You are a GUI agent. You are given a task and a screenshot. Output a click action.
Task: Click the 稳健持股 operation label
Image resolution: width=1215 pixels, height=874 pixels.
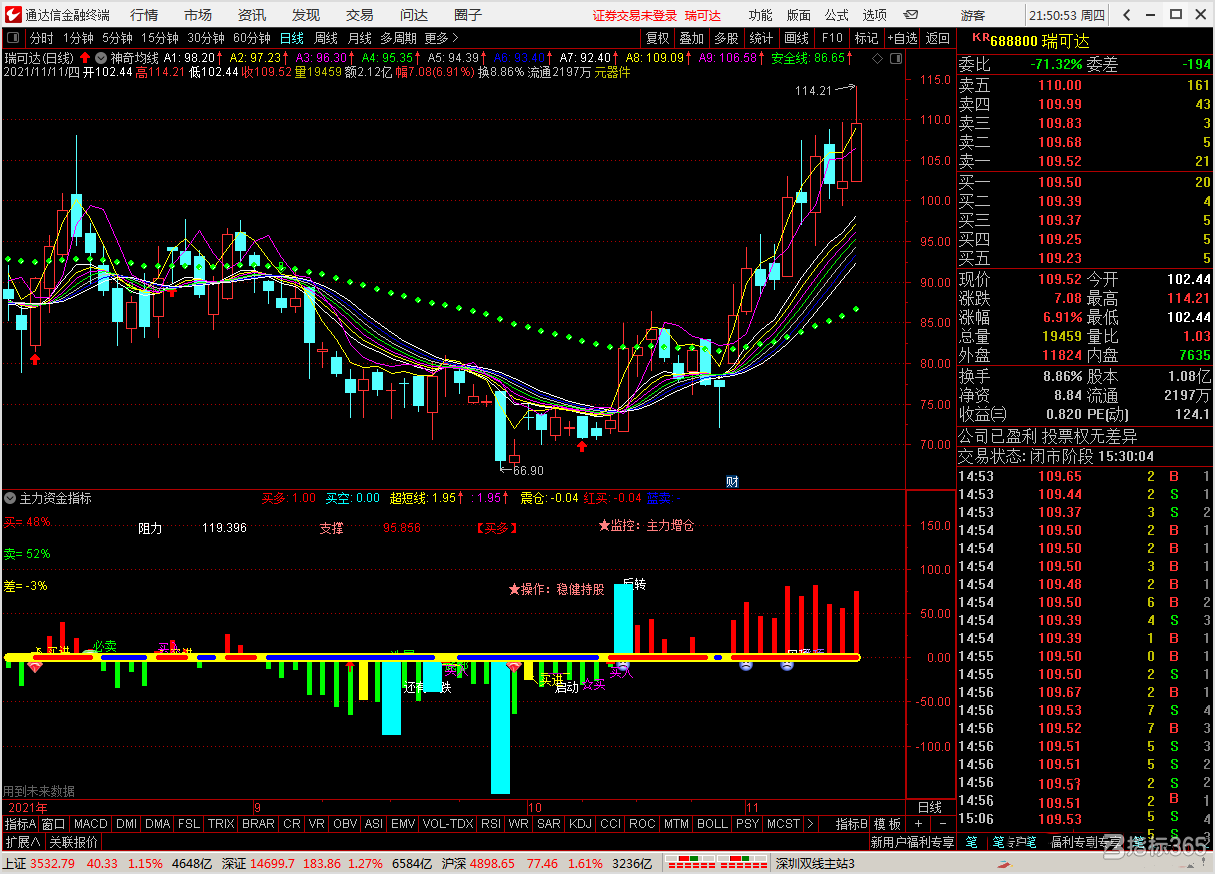580,589
